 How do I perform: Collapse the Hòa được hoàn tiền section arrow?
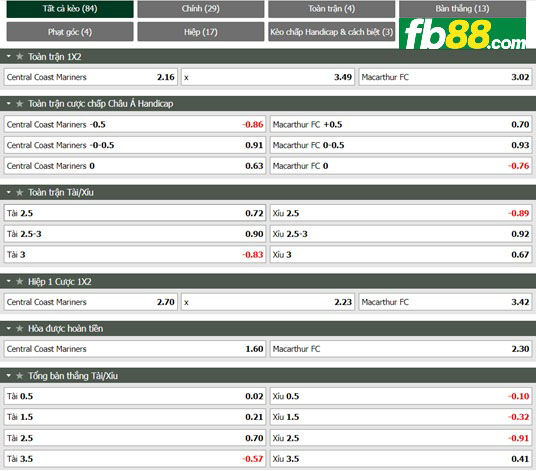9,328
